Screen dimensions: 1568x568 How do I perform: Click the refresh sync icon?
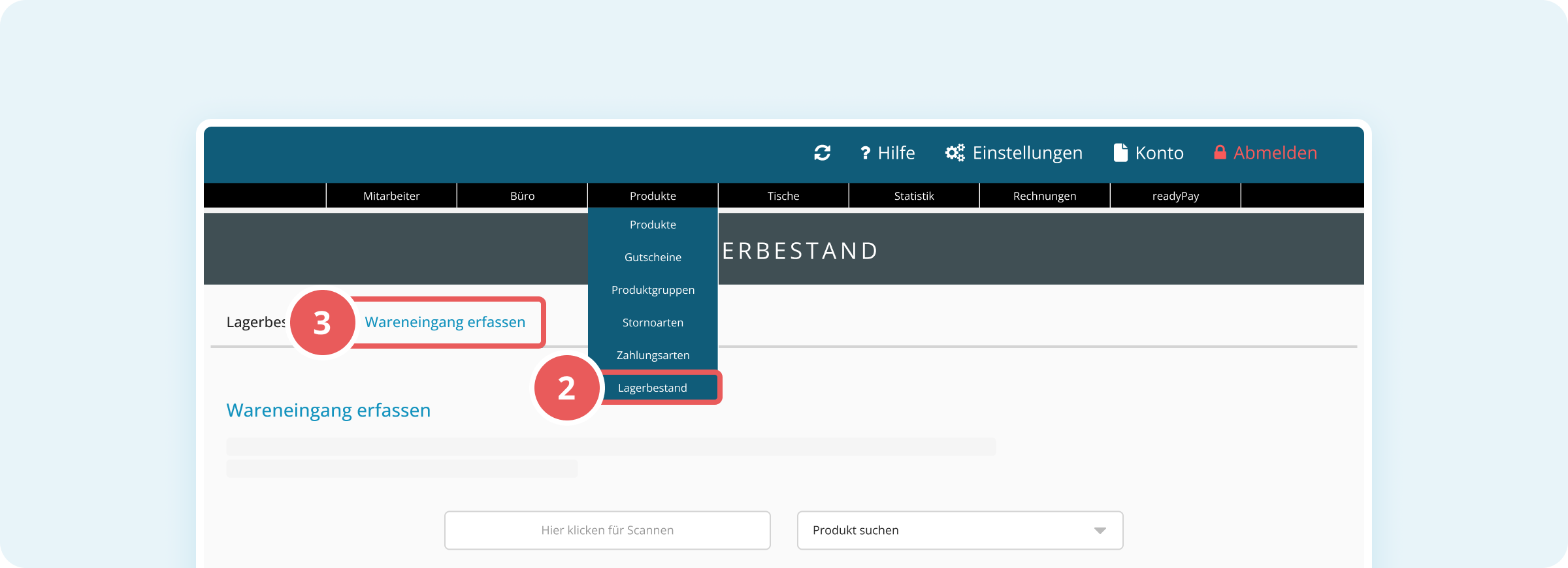(x=822, y=153)
